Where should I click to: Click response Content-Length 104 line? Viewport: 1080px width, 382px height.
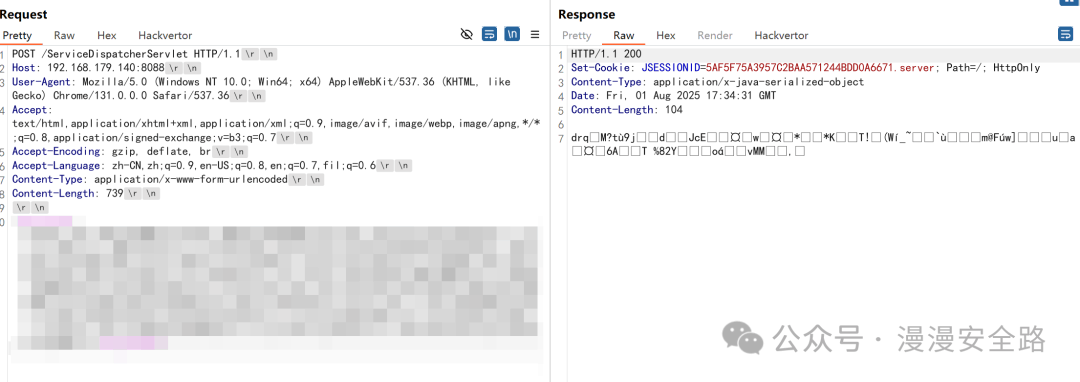pos(627,109)
